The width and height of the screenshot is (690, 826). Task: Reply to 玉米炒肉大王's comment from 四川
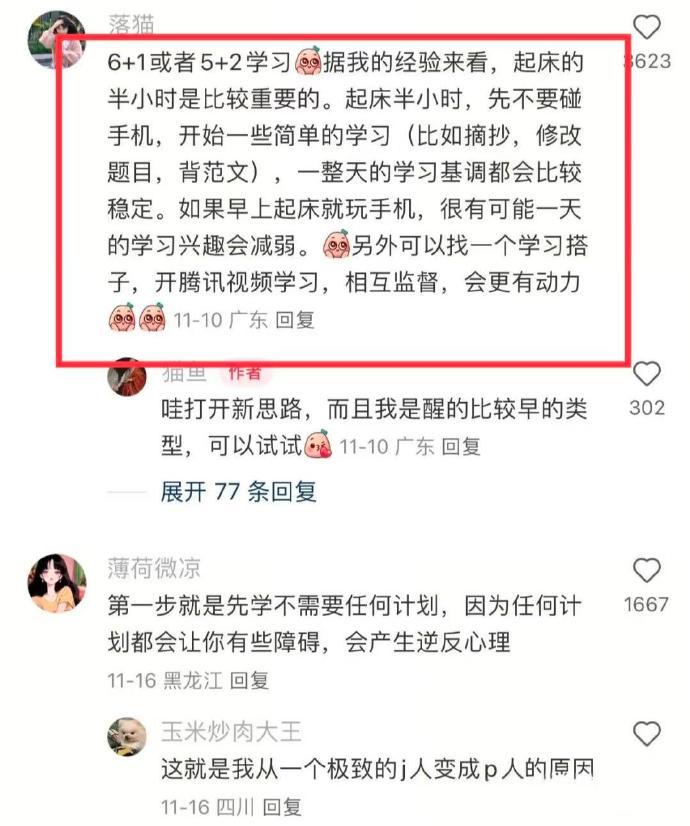click(282, 807)
